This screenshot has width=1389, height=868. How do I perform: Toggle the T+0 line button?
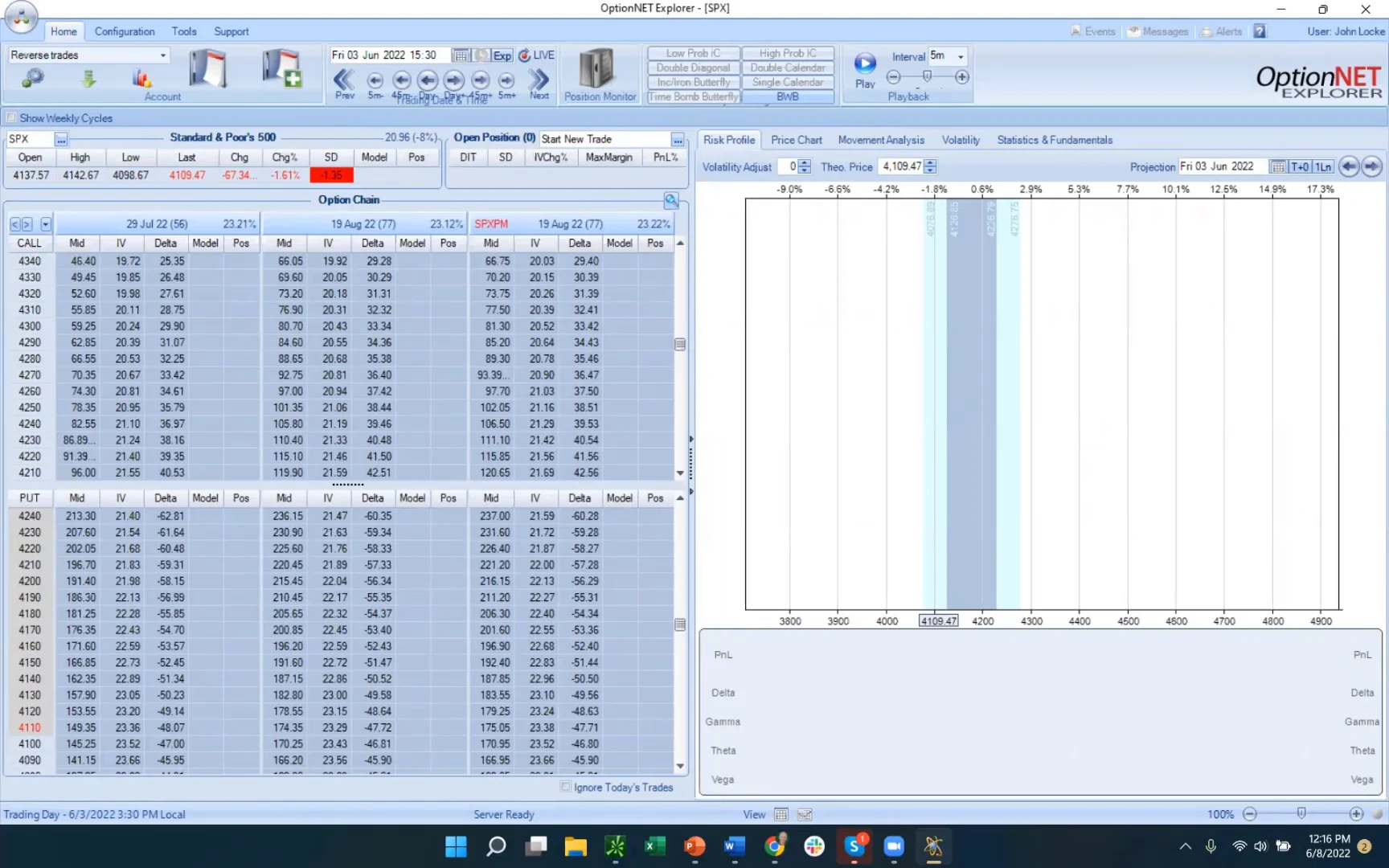[x=1300, y=166]
